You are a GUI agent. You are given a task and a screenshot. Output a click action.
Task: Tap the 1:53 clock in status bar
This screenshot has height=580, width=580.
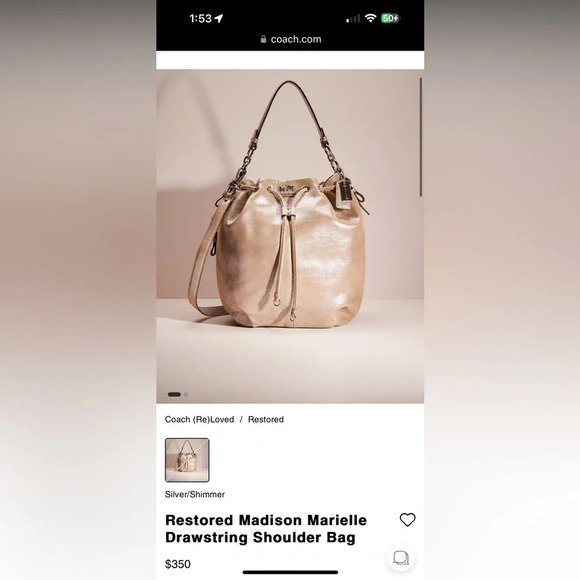point(200,18)
